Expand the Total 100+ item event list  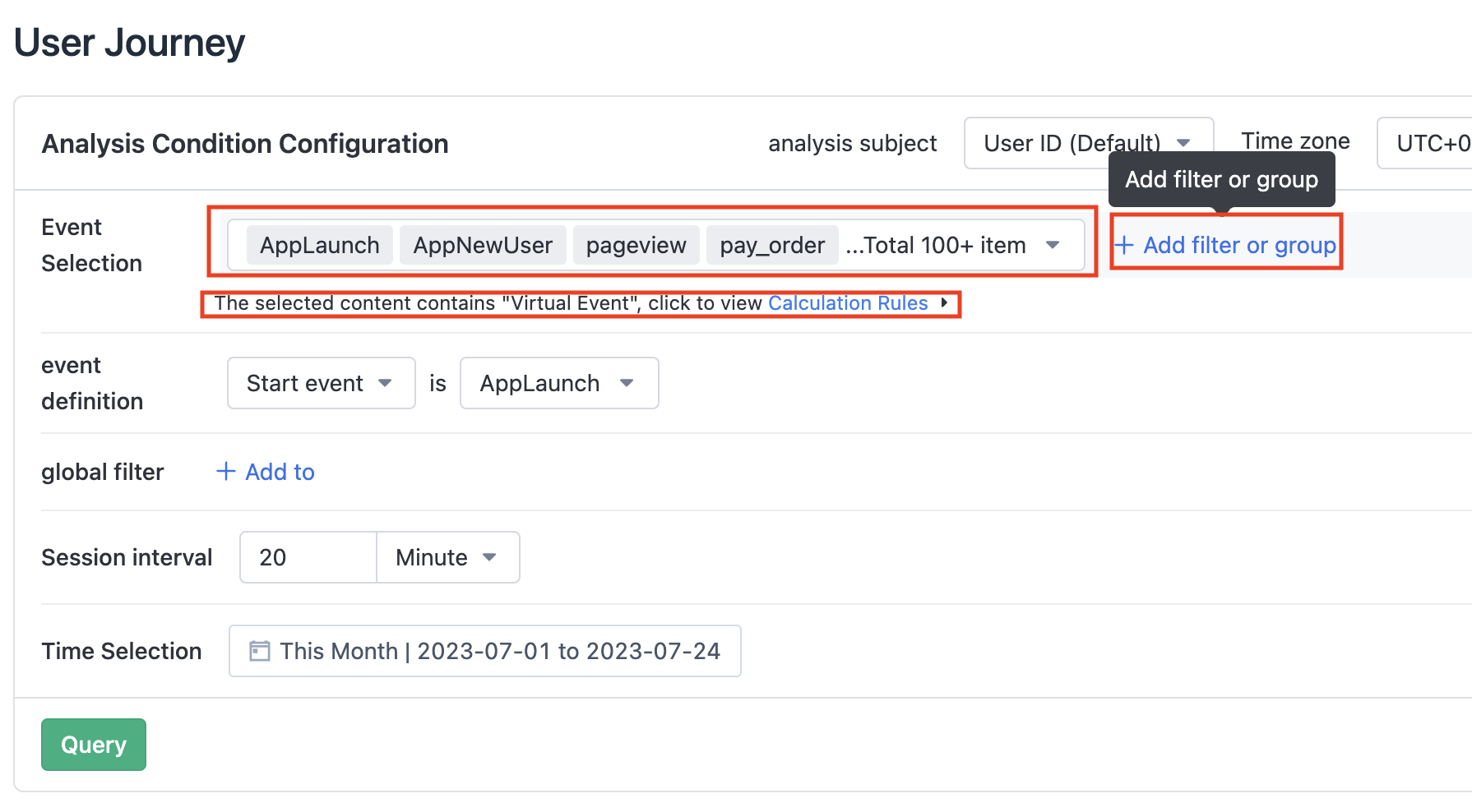[x=1053, y=244]
